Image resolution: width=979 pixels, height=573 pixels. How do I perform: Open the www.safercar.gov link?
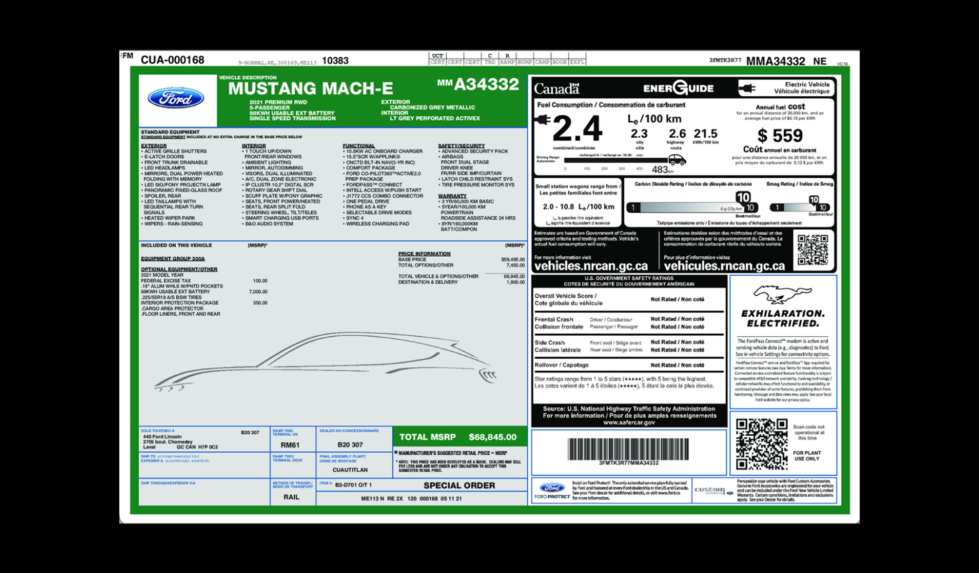coord(629,423)
